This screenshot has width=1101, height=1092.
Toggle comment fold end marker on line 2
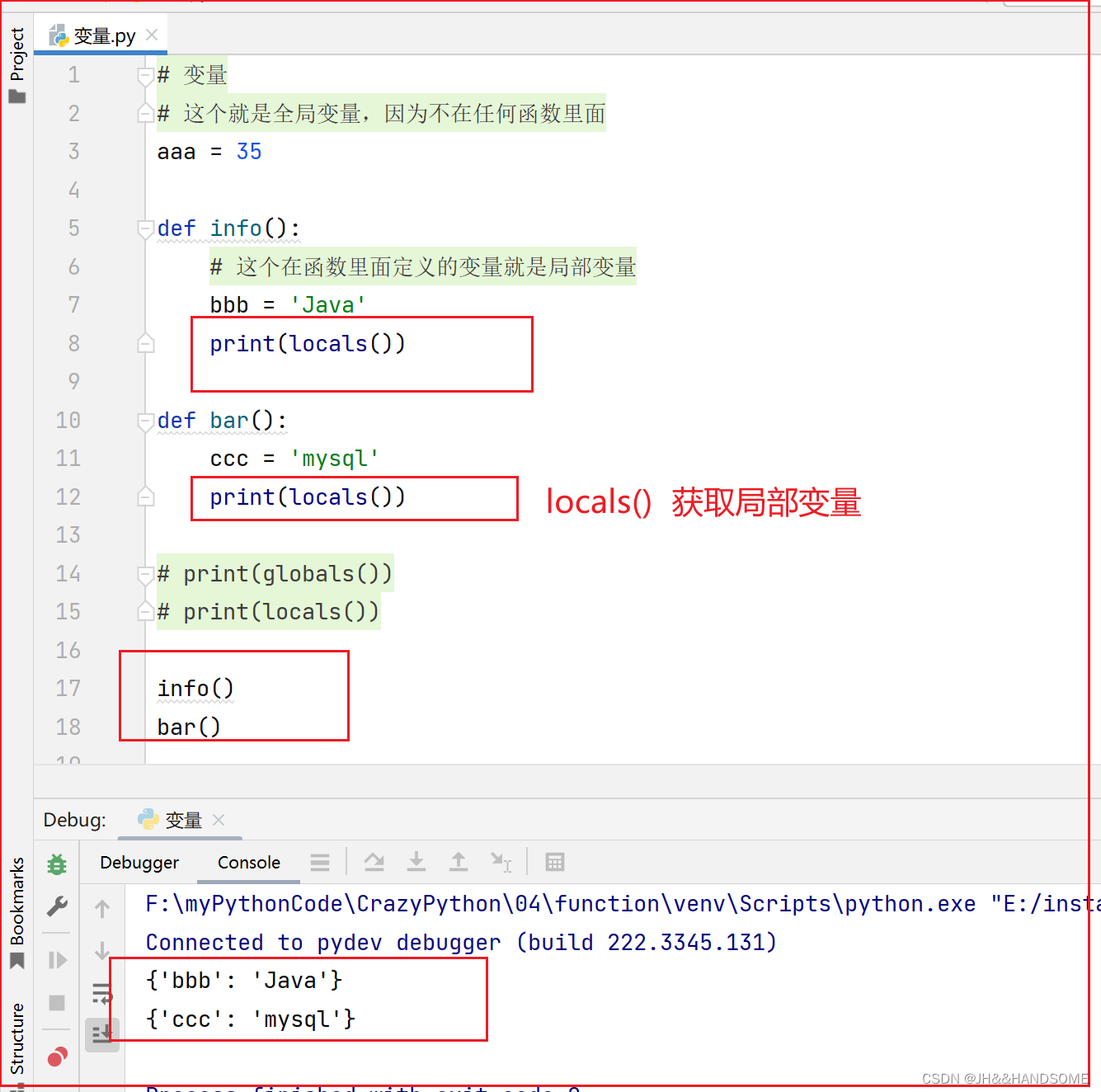click(x=146, y=113)
